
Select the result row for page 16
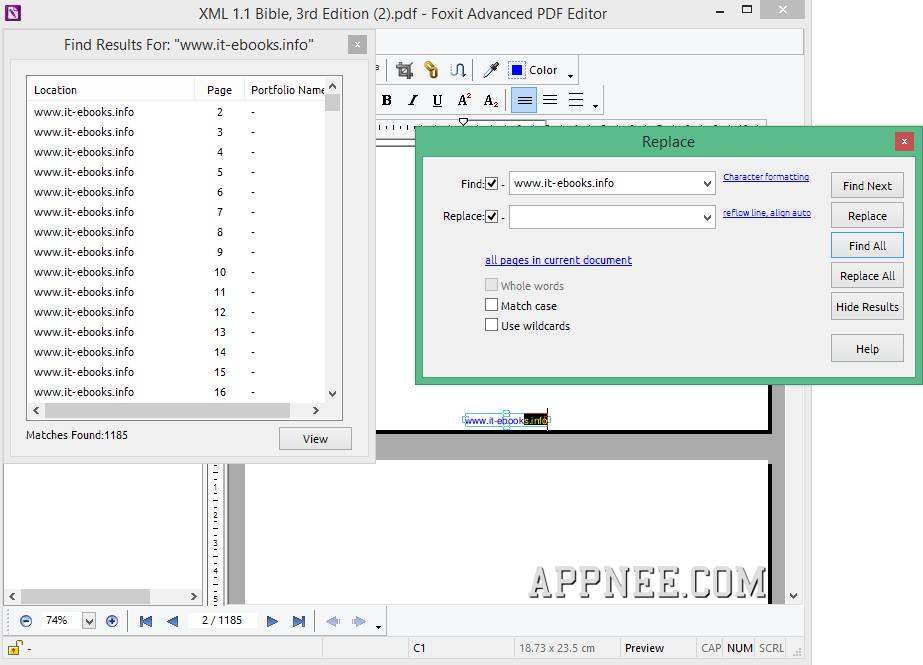pyautogui.click(x=175, y=392)
